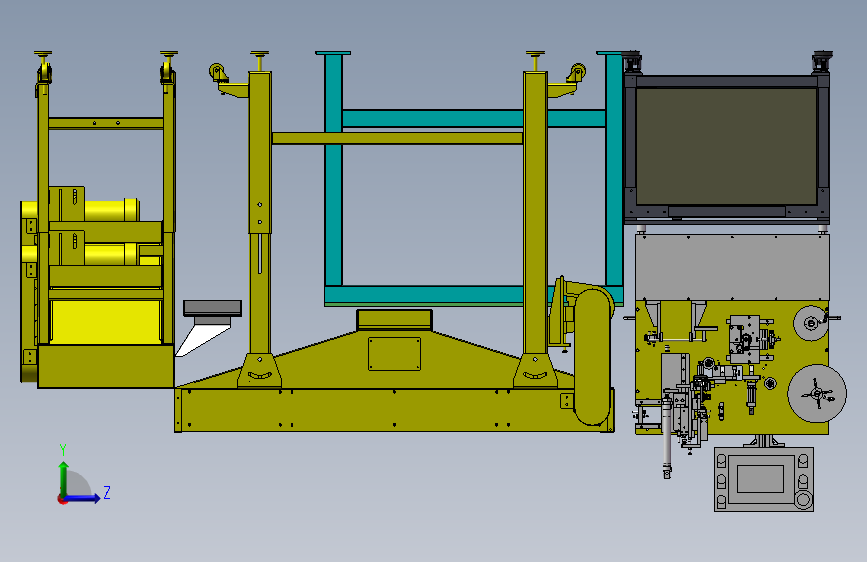Pick the olive crossbar between center posts
The width and height of the screenshot is (867, 562).
click(x=397, y=138)
